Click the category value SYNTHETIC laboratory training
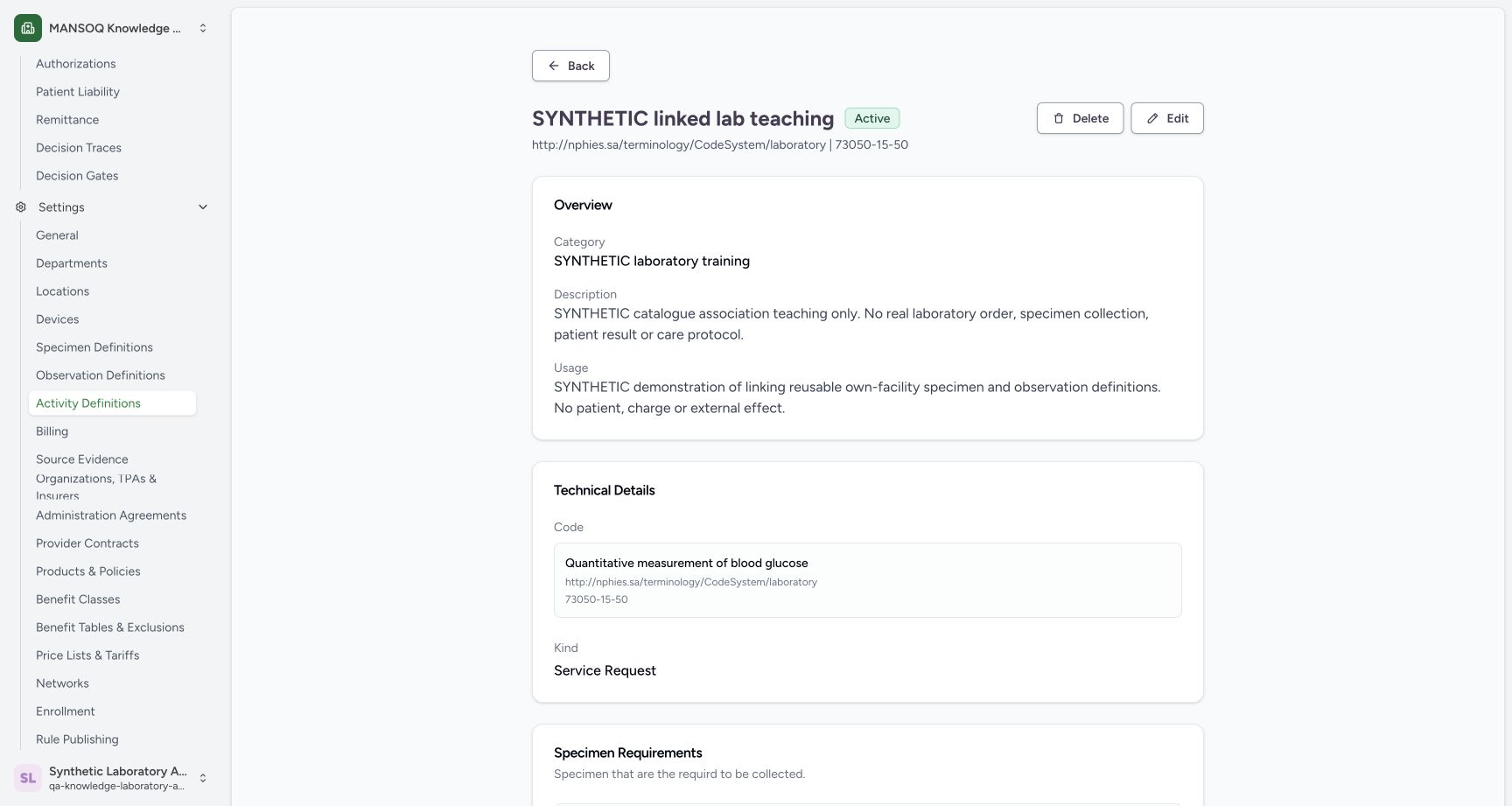 (x=652, y=261)
